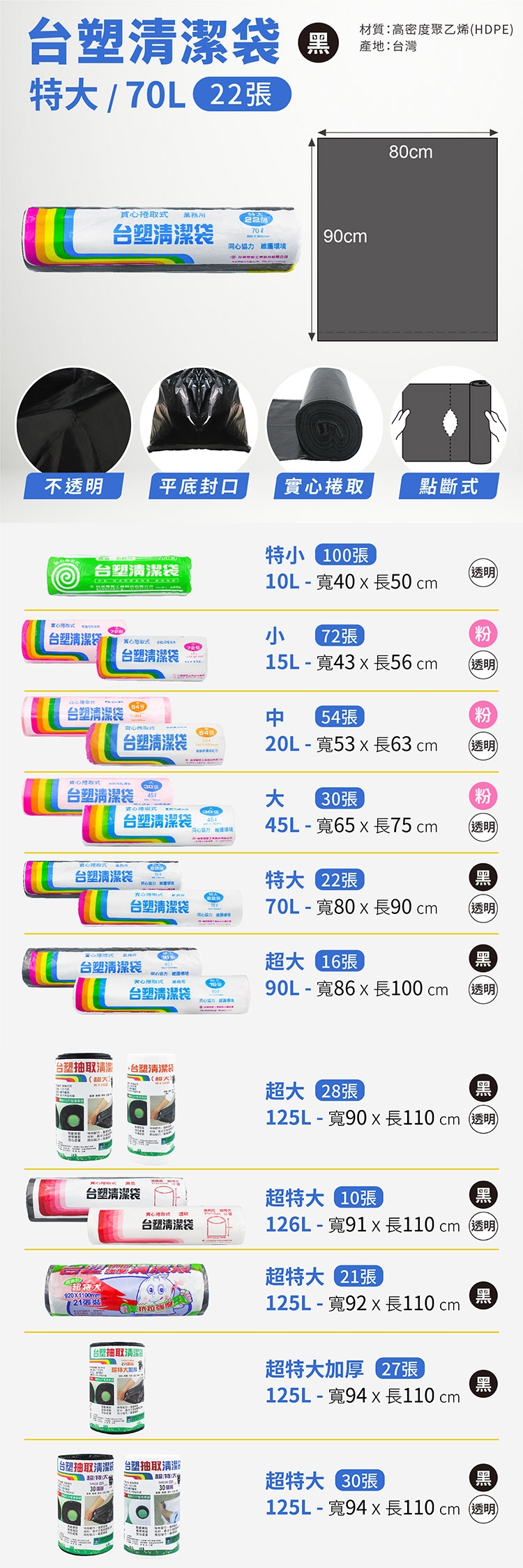Click the black 黑 badge beside the title
Image resolution: width=523 pixels, height=1568 pixels.
[318, 43]
